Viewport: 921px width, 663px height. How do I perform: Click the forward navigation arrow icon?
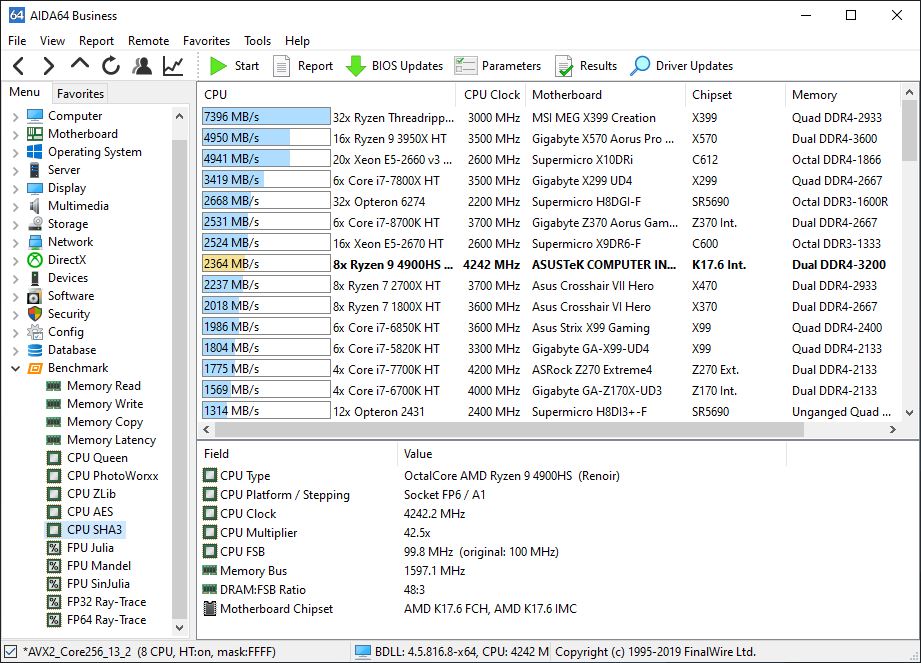tap(48, 66)
